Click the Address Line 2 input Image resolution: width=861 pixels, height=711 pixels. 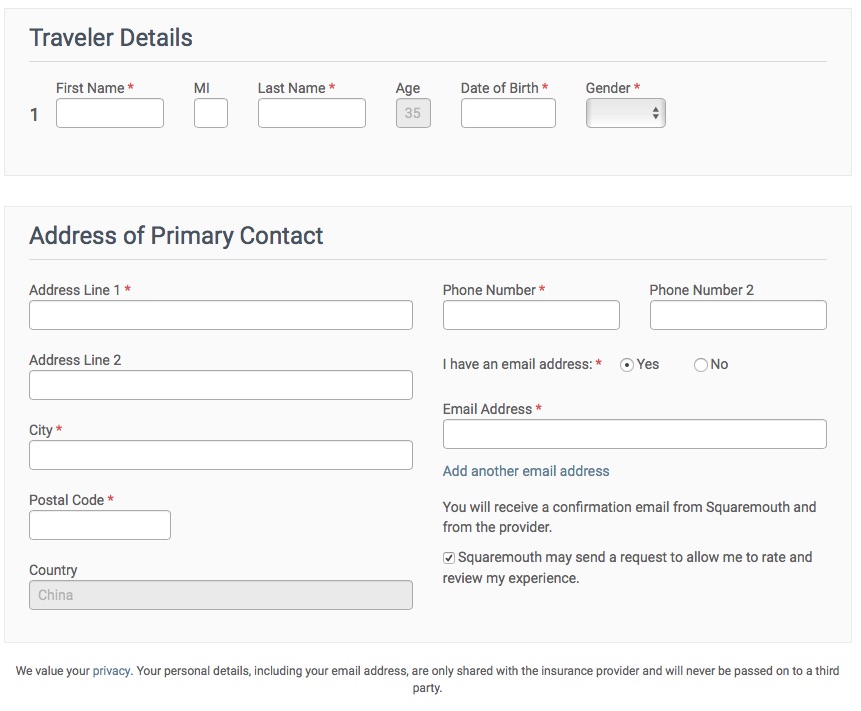[x=221, y=385]
